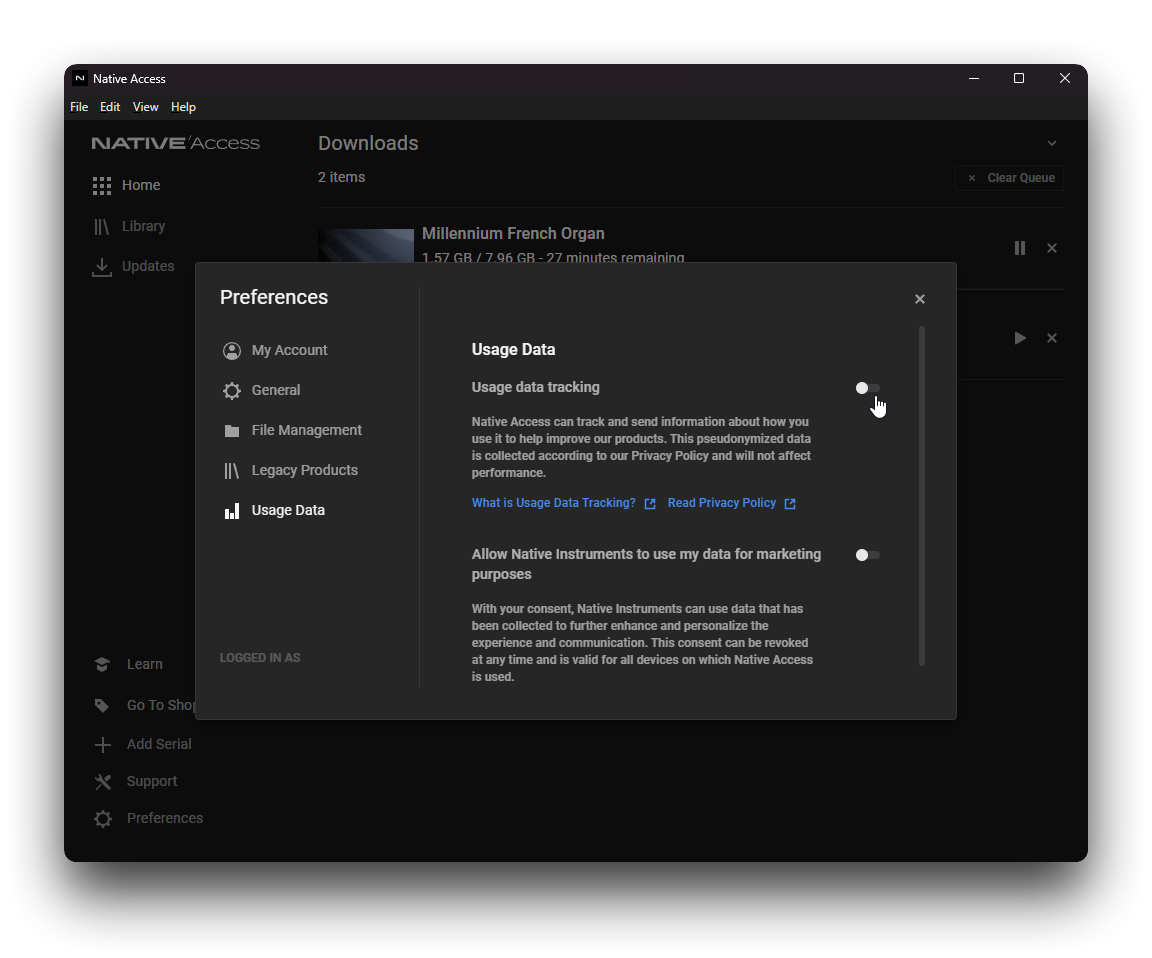1152x958 pixels.
Task: Click the LOGGED IN AS label
Action: click(260, 658)
